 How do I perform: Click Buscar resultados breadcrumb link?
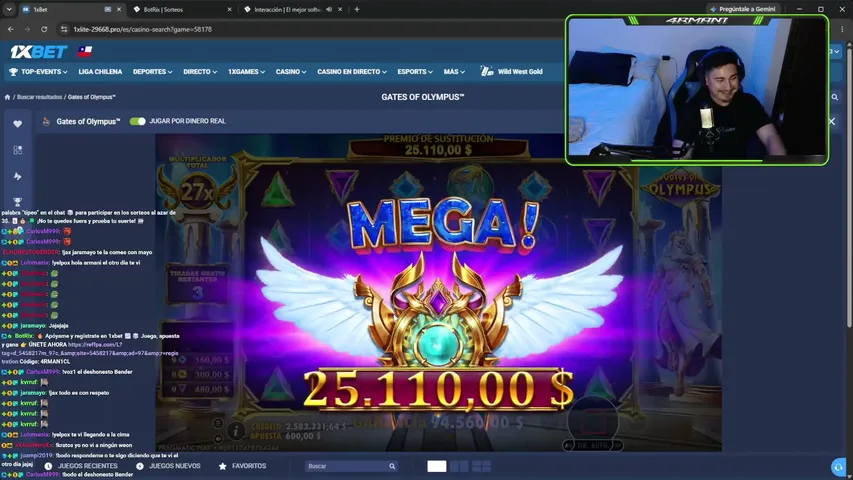(x=39, y=97)
